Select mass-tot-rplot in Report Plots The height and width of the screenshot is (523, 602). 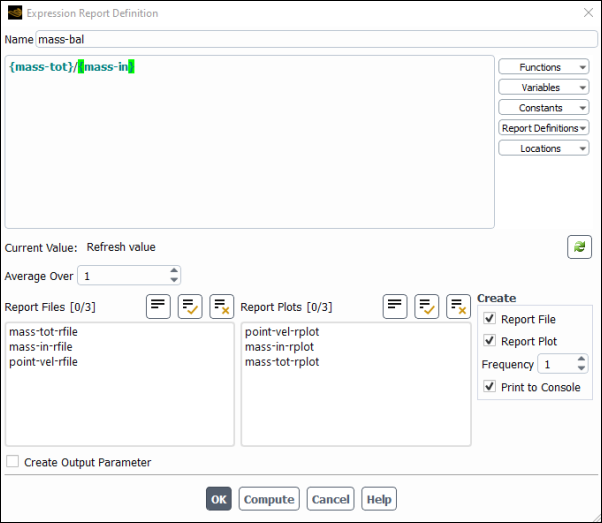tap(282, 361)
